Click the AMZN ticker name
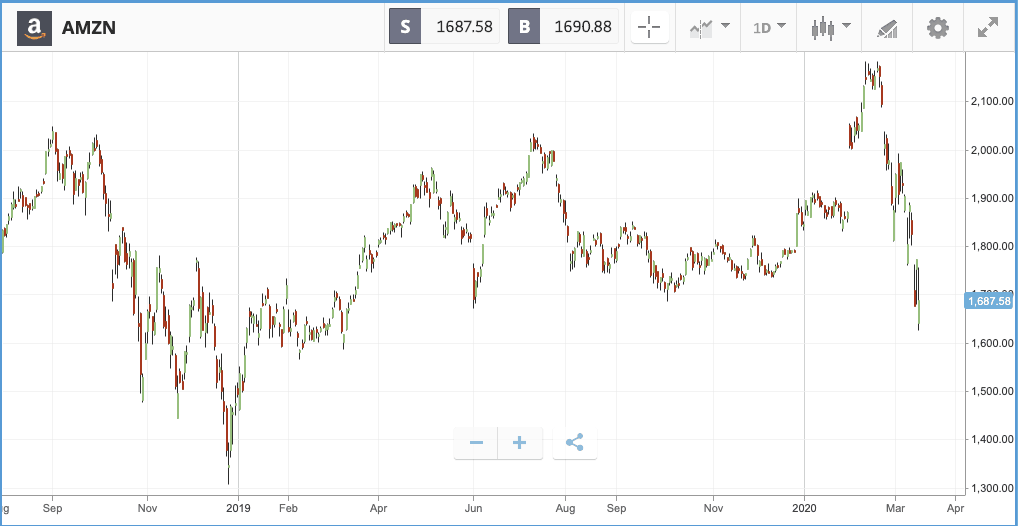The height and width of the screenshot is (526, 1018). 88,28
